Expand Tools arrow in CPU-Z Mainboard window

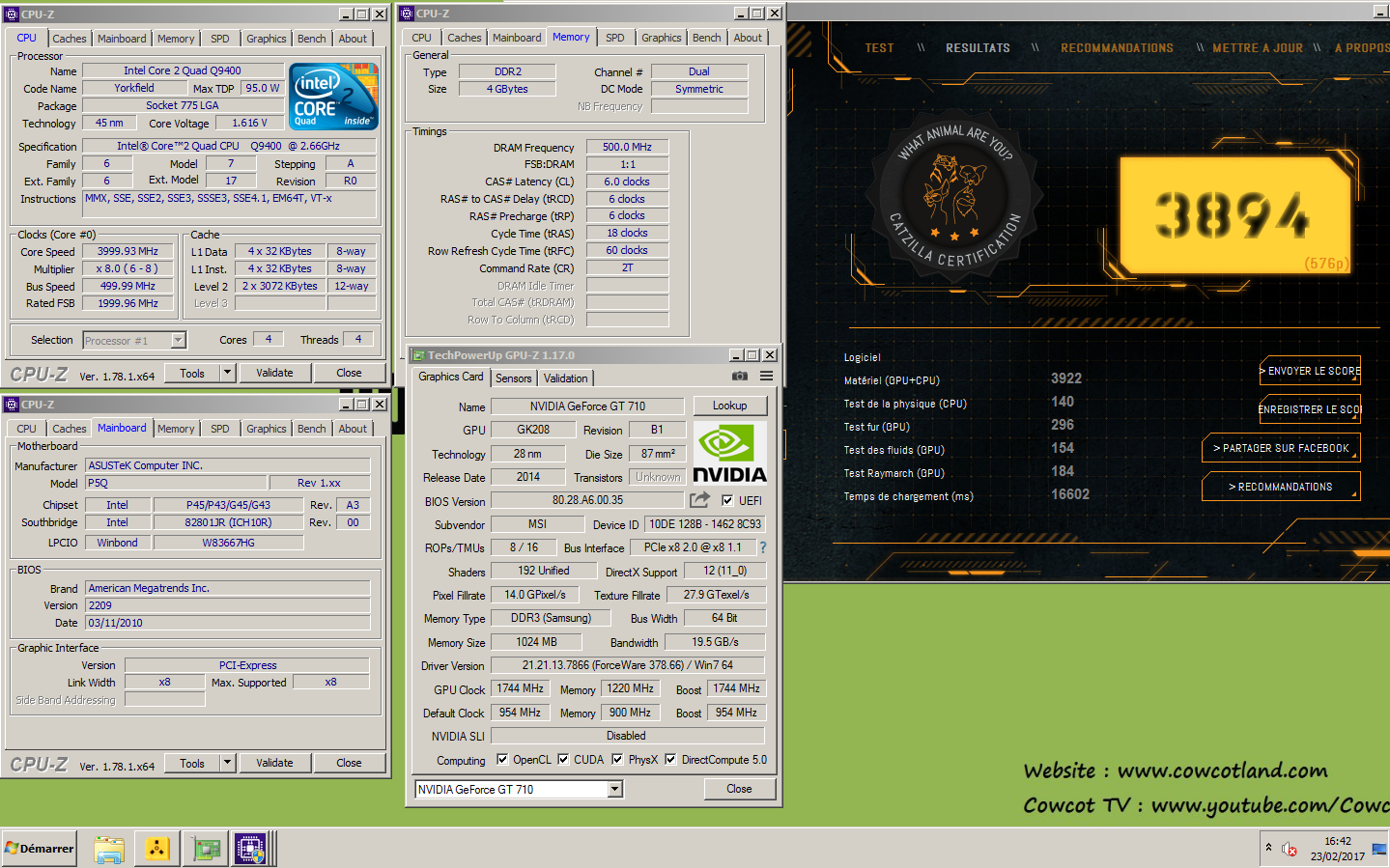coord(227,763)
